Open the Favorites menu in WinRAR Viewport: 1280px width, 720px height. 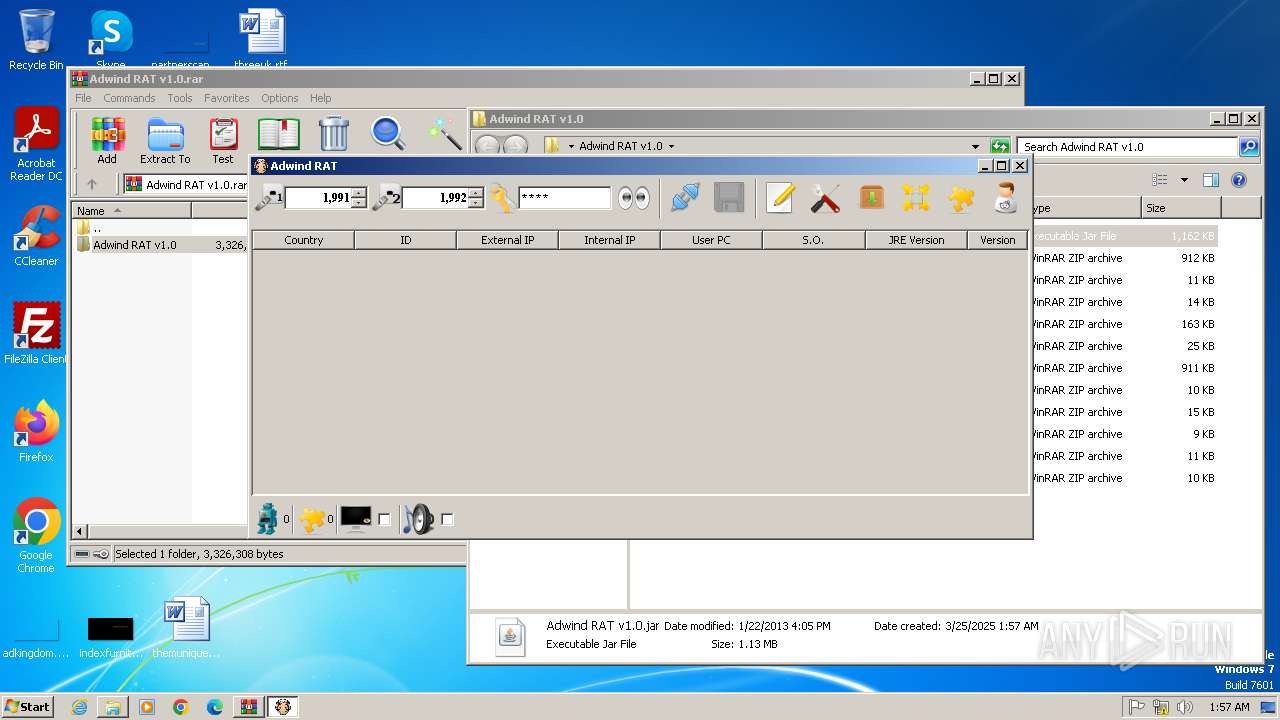(x=227, y=98)
